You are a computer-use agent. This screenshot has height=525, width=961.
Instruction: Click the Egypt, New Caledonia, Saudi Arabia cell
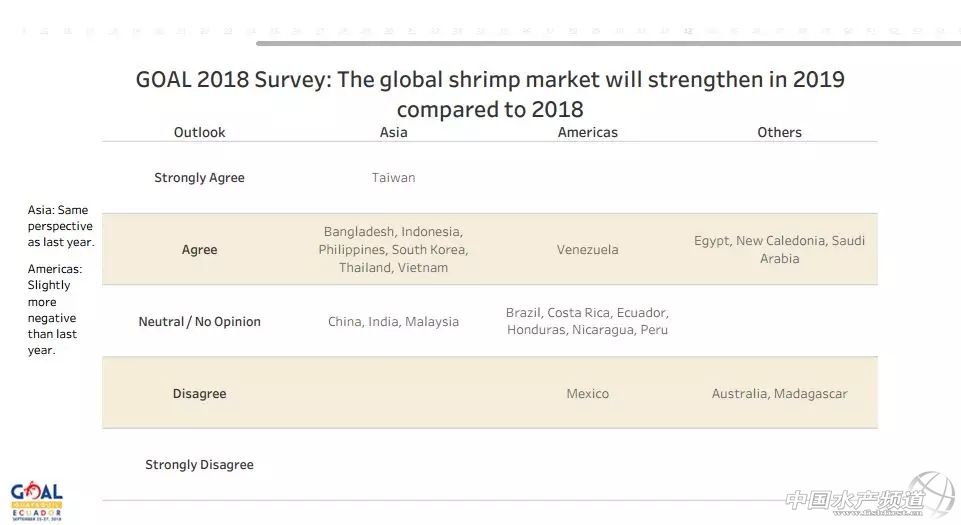click(x=779, y=250)
